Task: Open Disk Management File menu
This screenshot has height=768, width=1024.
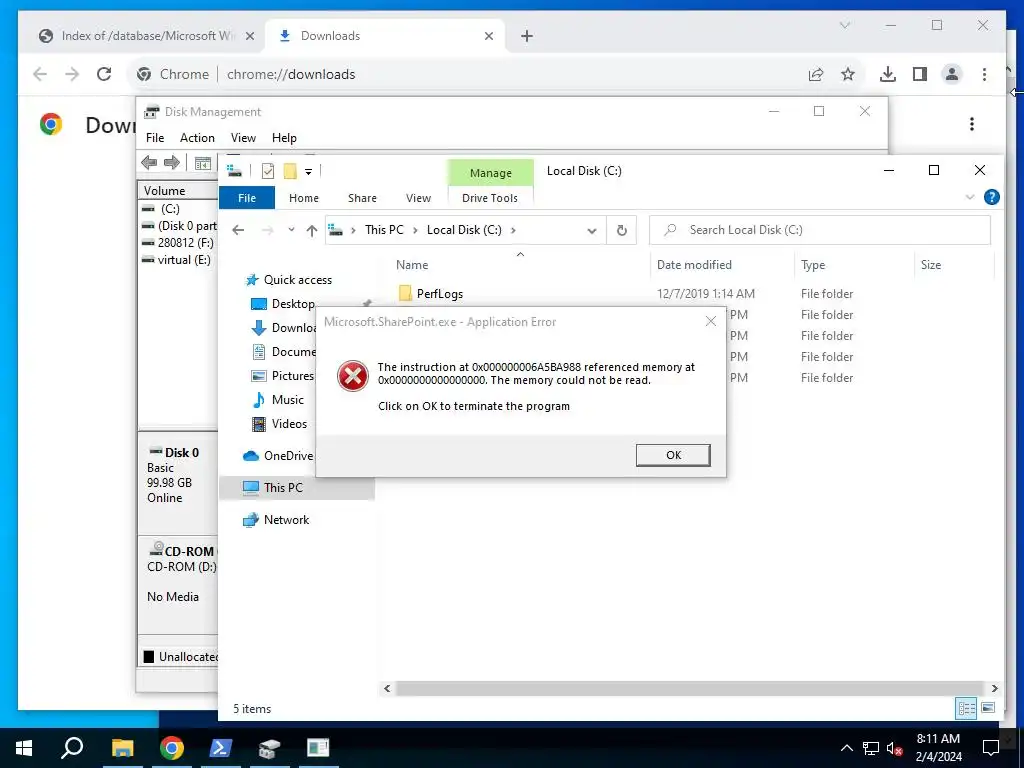Action: pyautogui.click(x=155, y=138)
